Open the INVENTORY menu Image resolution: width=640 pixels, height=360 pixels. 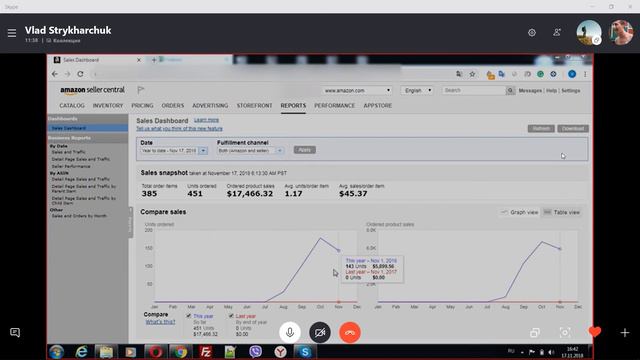[108, 105]
